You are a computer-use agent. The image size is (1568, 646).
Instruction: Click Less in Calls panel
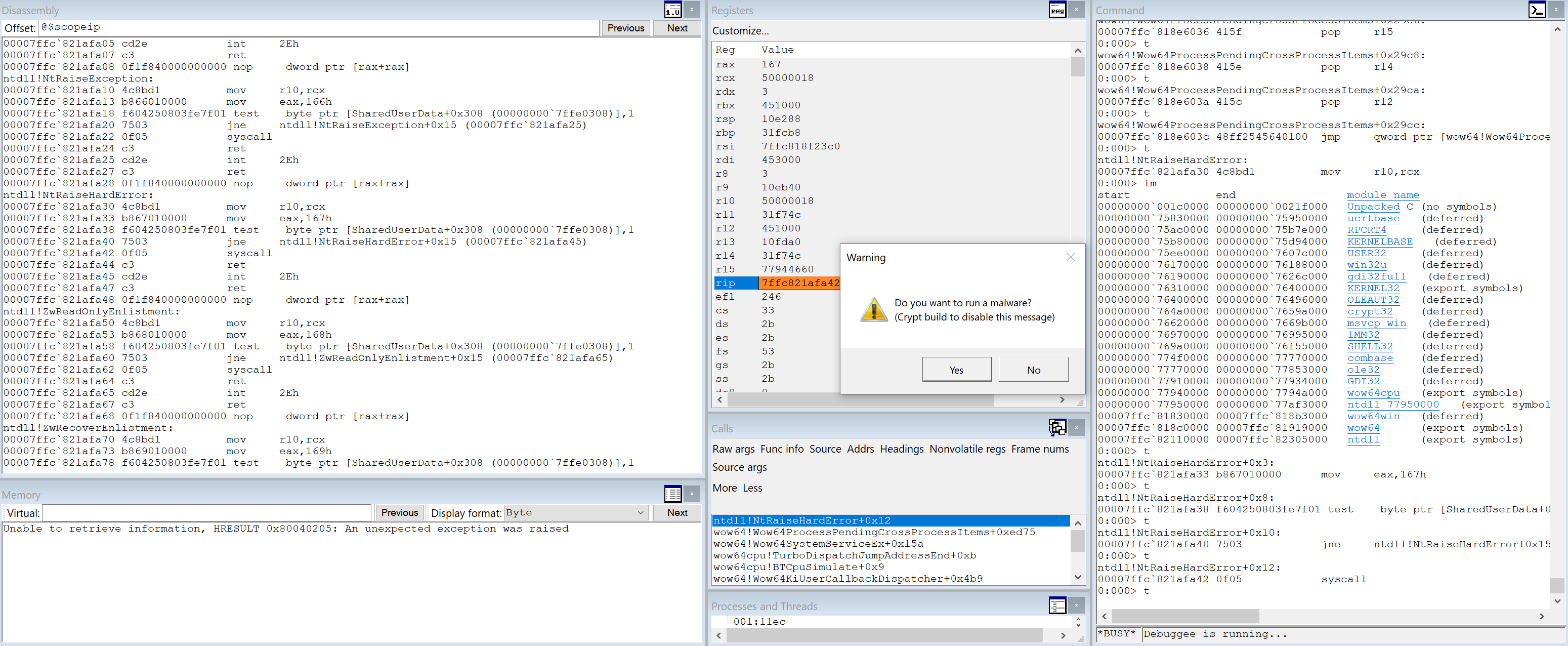pyautogui.click(x=752, y=488)
